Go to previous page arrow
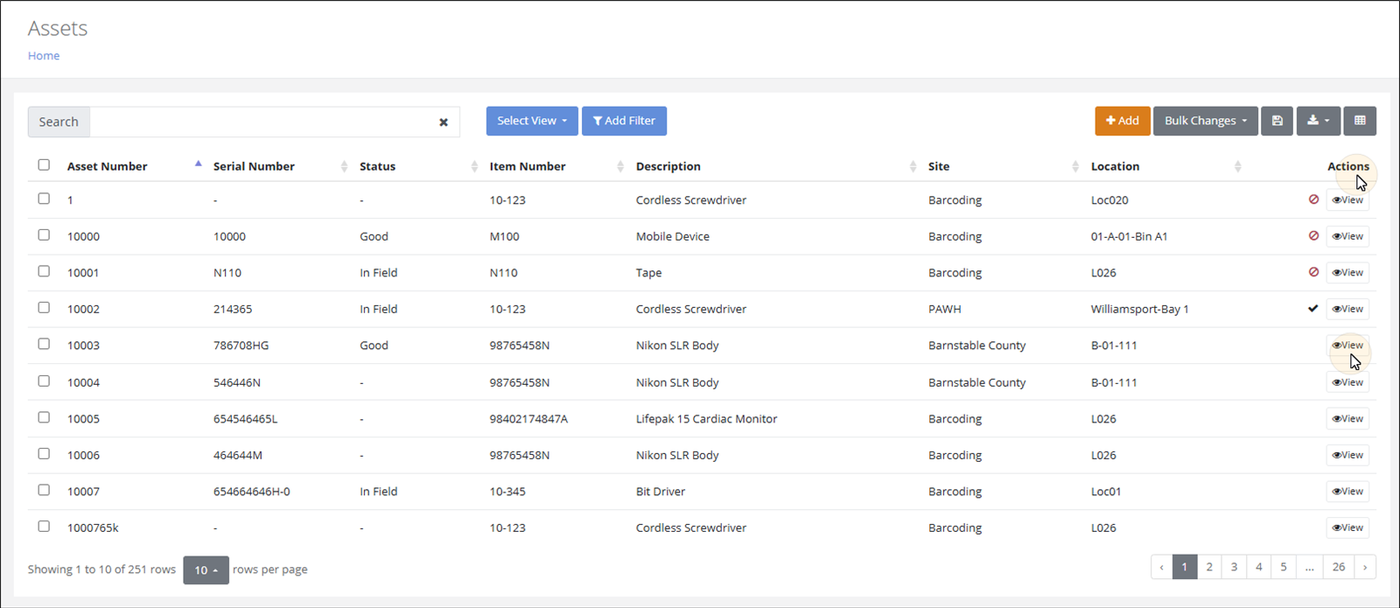The image size is (1400, 608). (1161, 567)
